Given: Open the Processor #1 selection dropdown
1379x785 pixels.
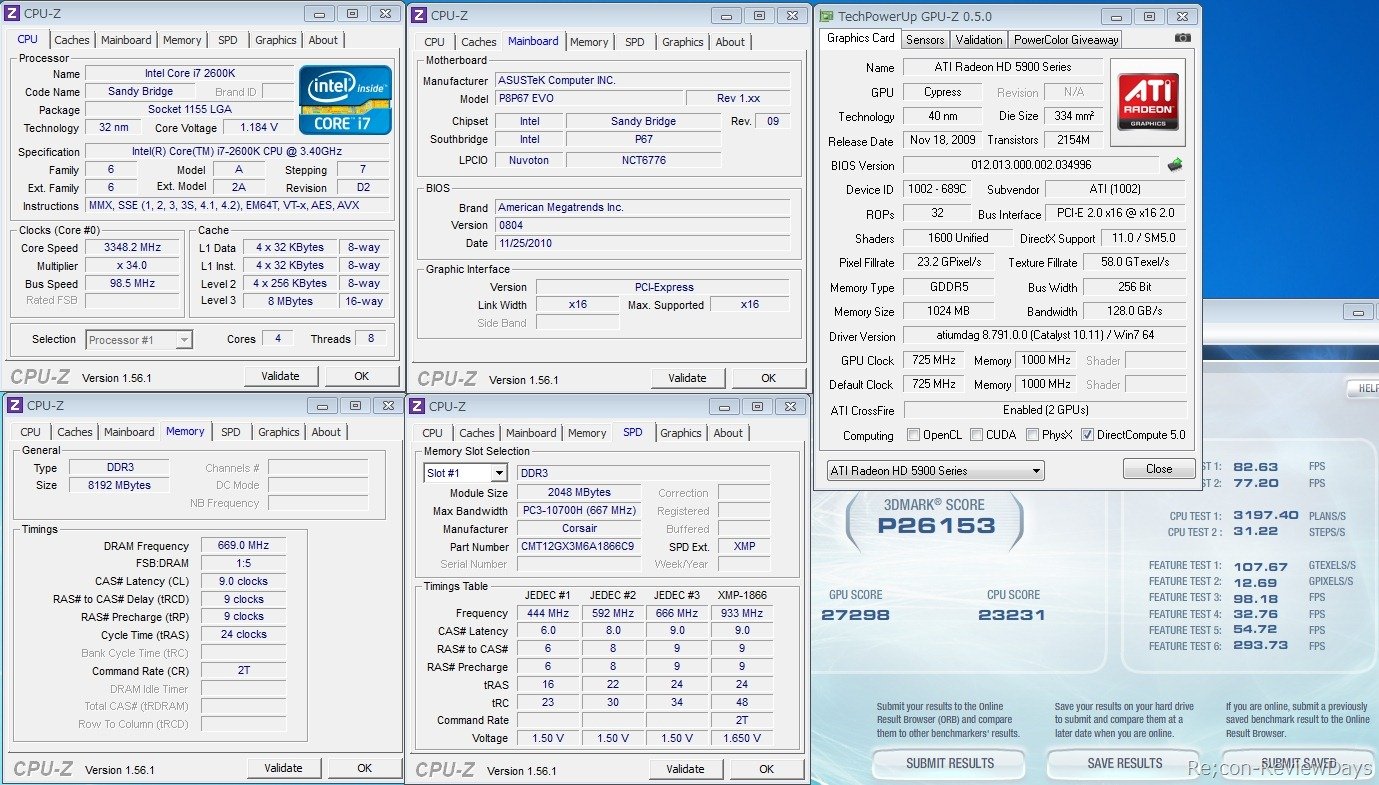Looking at the screenshot, I should click(x=183, y=340).
